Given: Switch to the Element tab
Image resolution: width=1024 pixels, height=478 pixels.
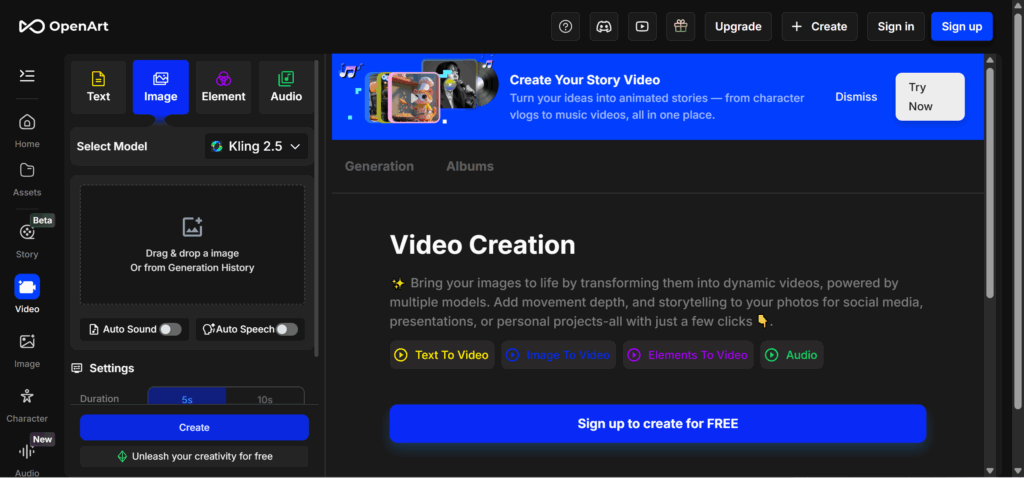Looking at the screenshot, I should [223, 87].
